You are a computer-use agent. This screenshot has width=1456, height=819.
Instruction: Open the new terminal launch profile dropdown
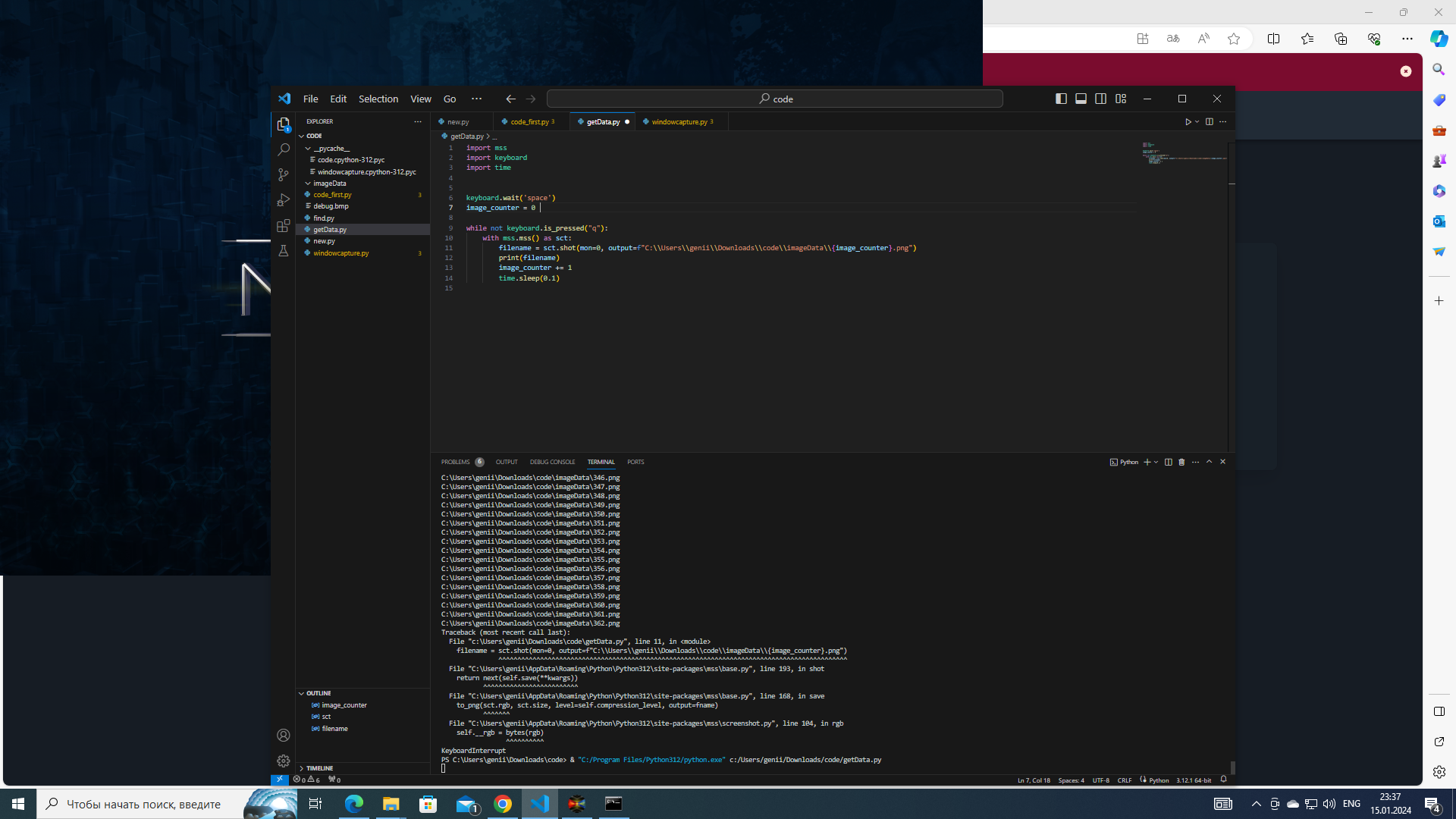click(1156, 462)
